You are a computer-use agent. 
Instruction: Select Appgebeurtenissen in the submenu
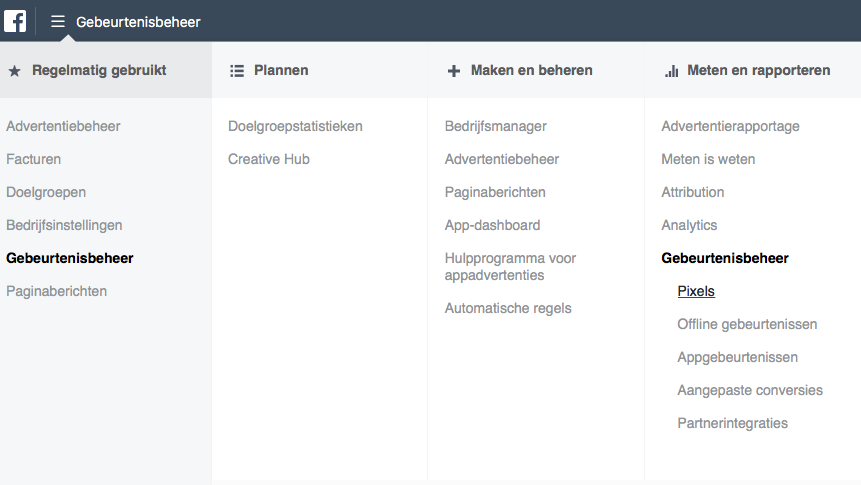[x=737, y=357]
